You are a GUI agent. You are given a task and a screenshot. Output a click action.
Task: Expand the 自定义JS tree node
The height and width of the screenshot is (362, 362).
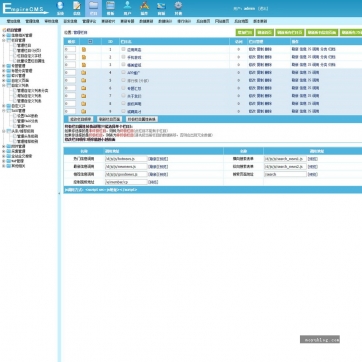[4, 106]
